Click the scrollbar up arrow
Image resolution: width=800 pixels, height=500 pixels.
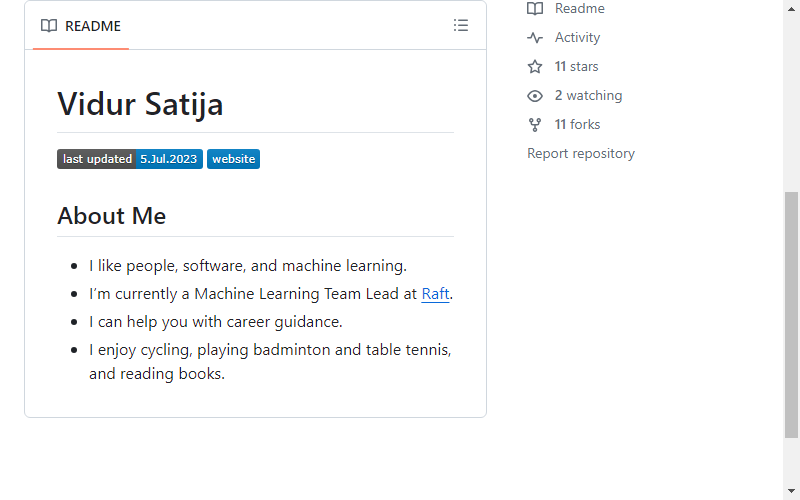click(791, 8)
